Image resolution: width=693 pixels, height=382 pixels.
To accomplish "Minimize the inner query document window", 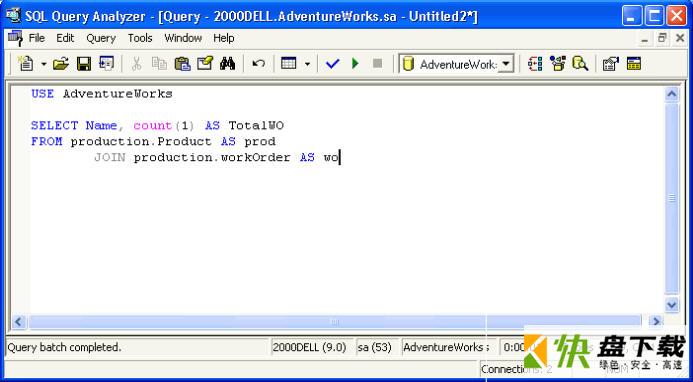I will 645,39.
